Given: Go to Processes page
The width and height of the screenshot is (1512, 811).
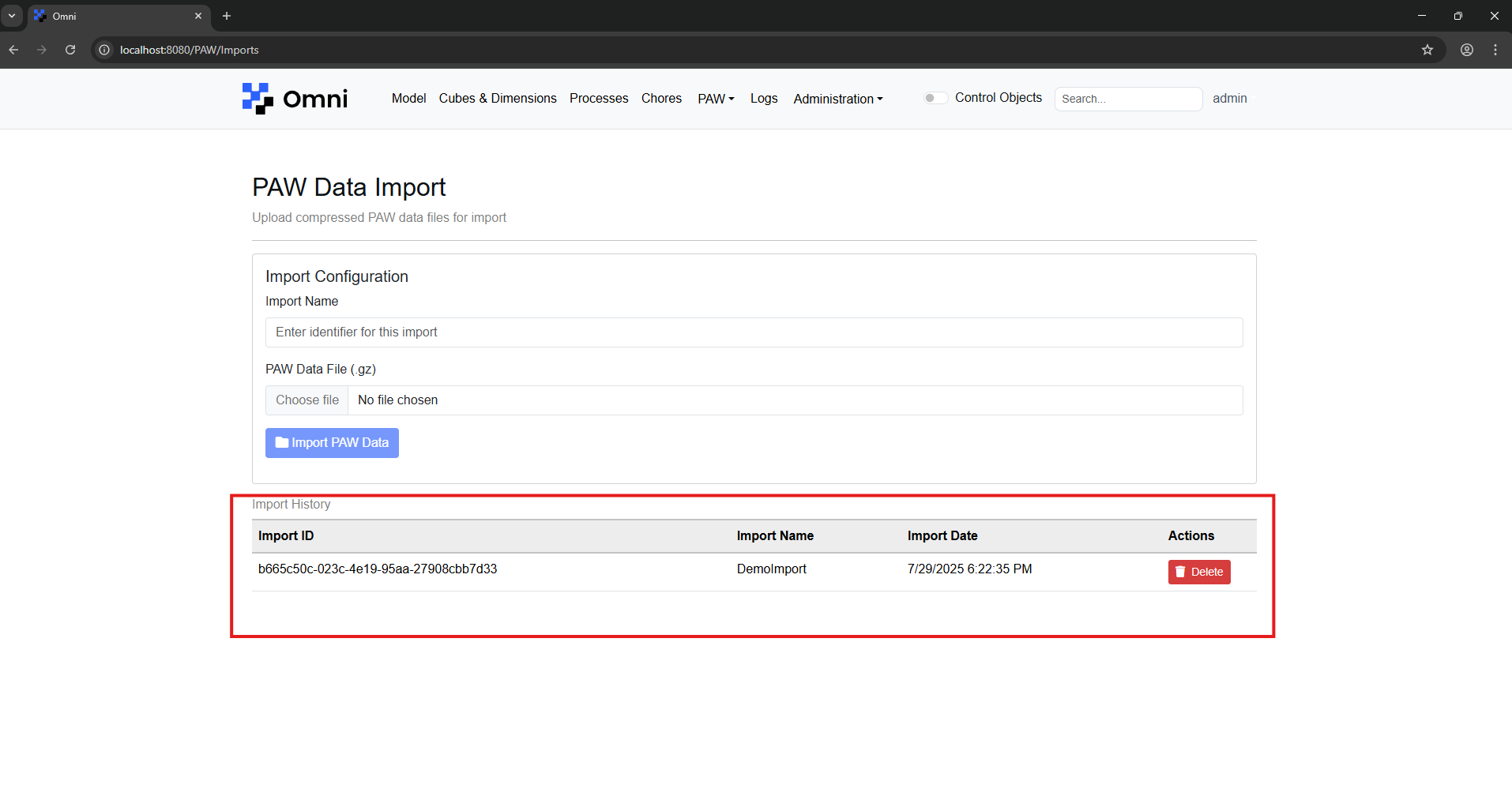Looking at the screenshot, I should pos(599,98).
